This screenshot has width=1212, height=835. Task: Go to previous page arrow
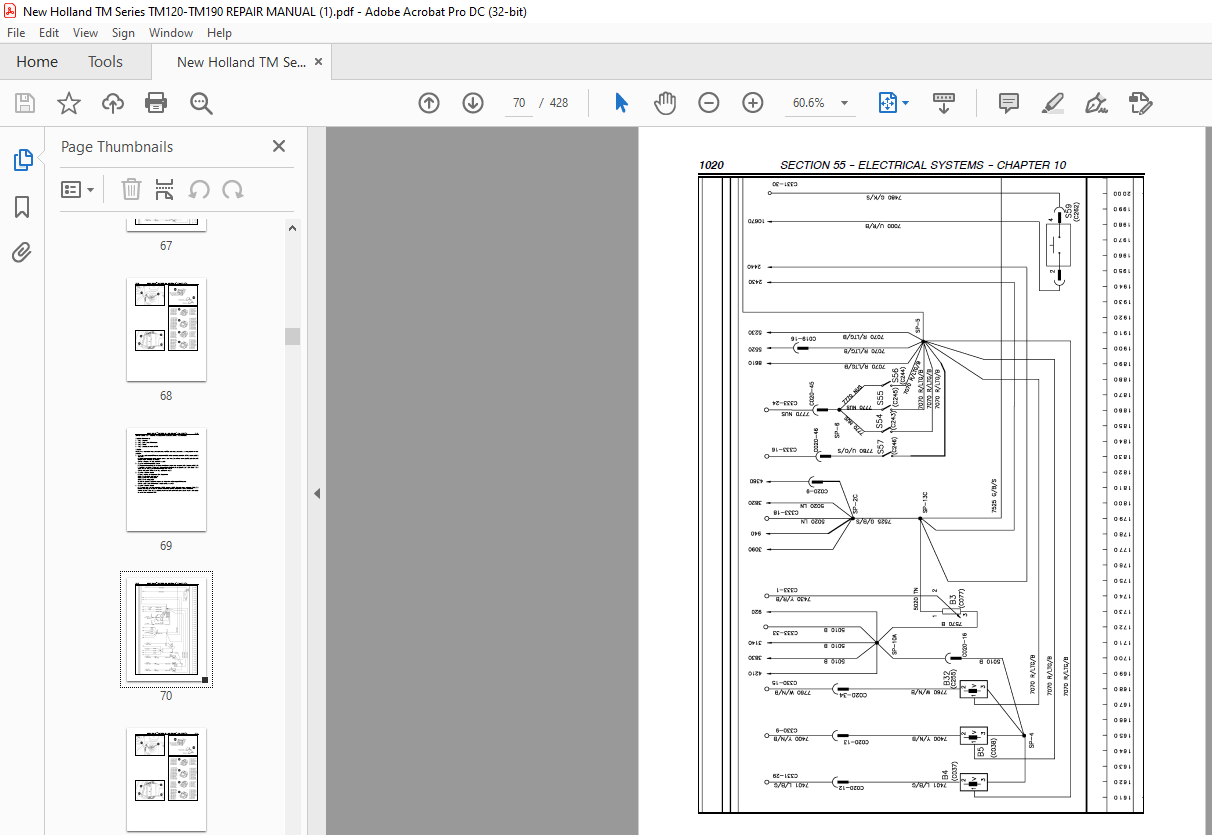[429, 103]
